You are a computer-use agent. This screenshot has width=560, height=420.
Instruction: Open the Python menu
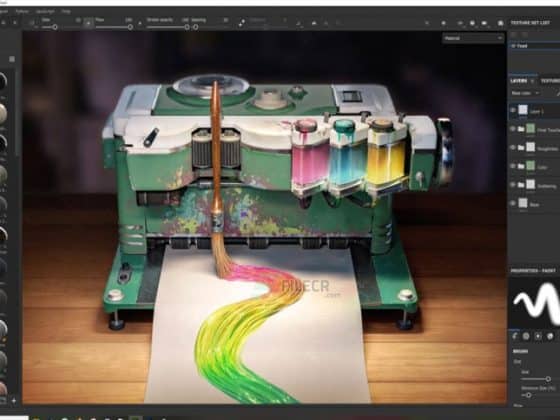coord(22,11)
